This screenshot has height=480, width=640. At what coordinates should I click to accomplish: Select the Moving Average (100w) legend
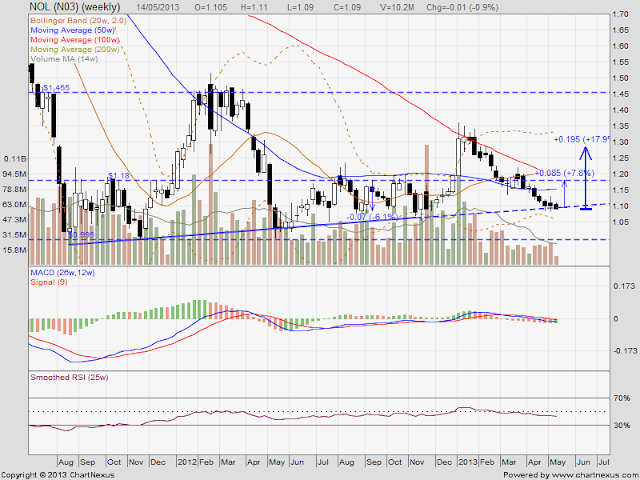point(75,40)
